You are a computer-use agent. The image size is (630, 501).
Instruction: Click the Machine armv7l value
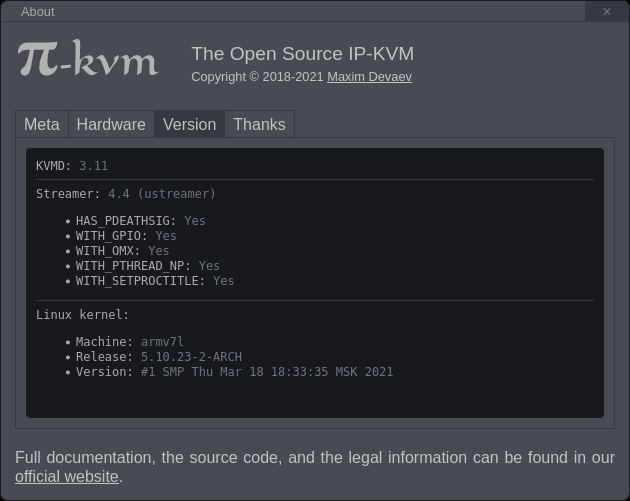162,342
